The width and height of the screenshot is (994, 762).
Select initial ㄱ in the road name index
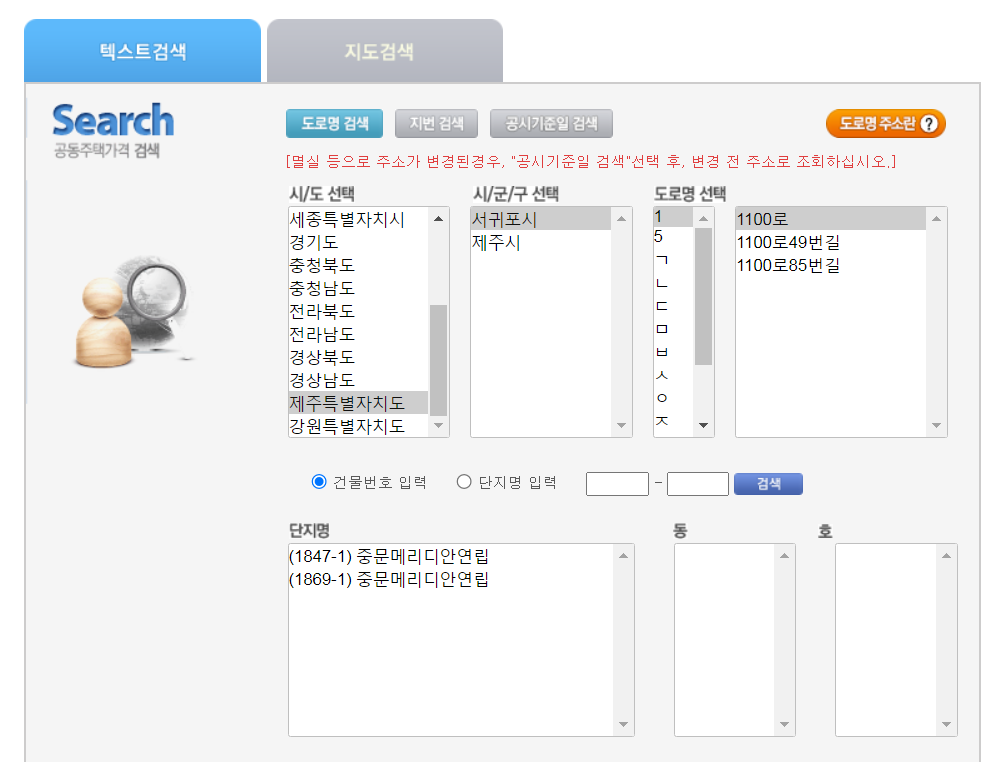673,260
